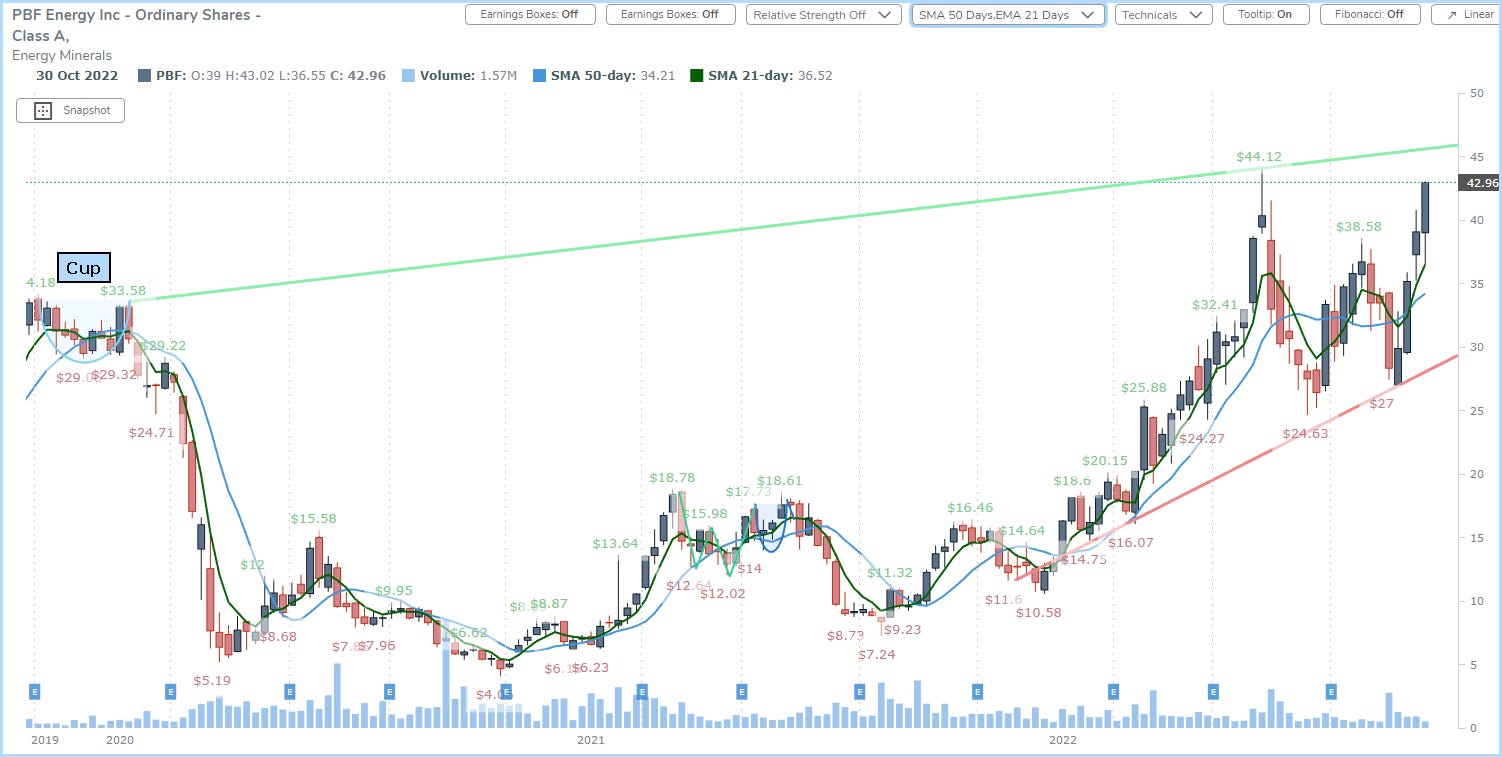
Task: Click the $20.15 price label
Action: coord(1104,460)
